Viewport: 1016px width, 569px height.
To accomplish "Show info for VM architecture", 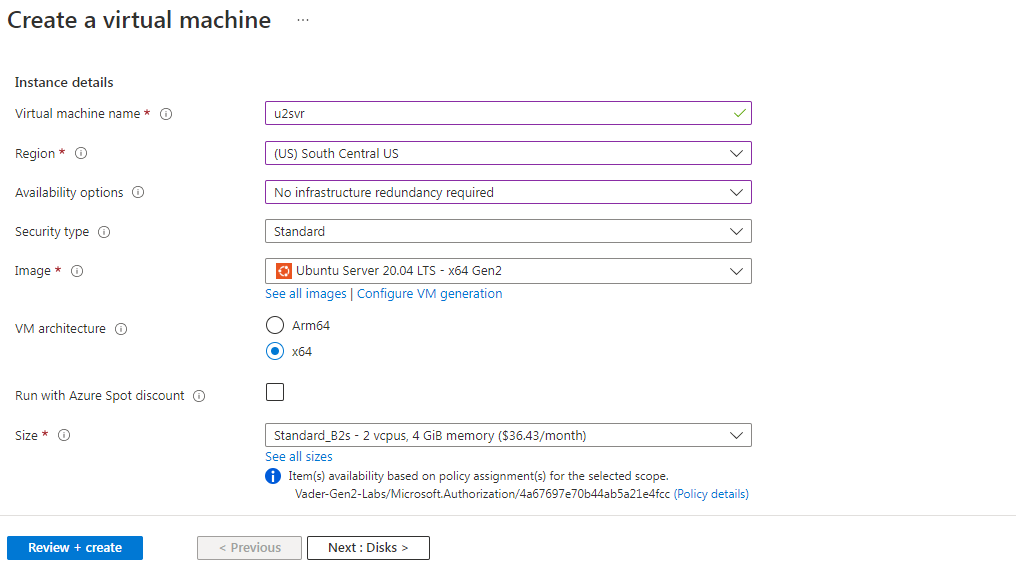I will click(121, 329).
